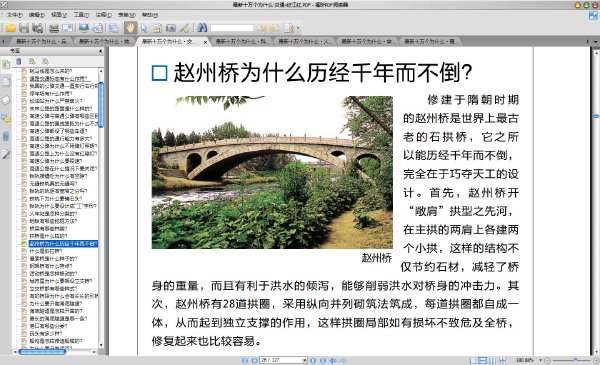Go to previous page button in status bar
Viewport: 600px width, 365px height.
click(x=254, y=360)
